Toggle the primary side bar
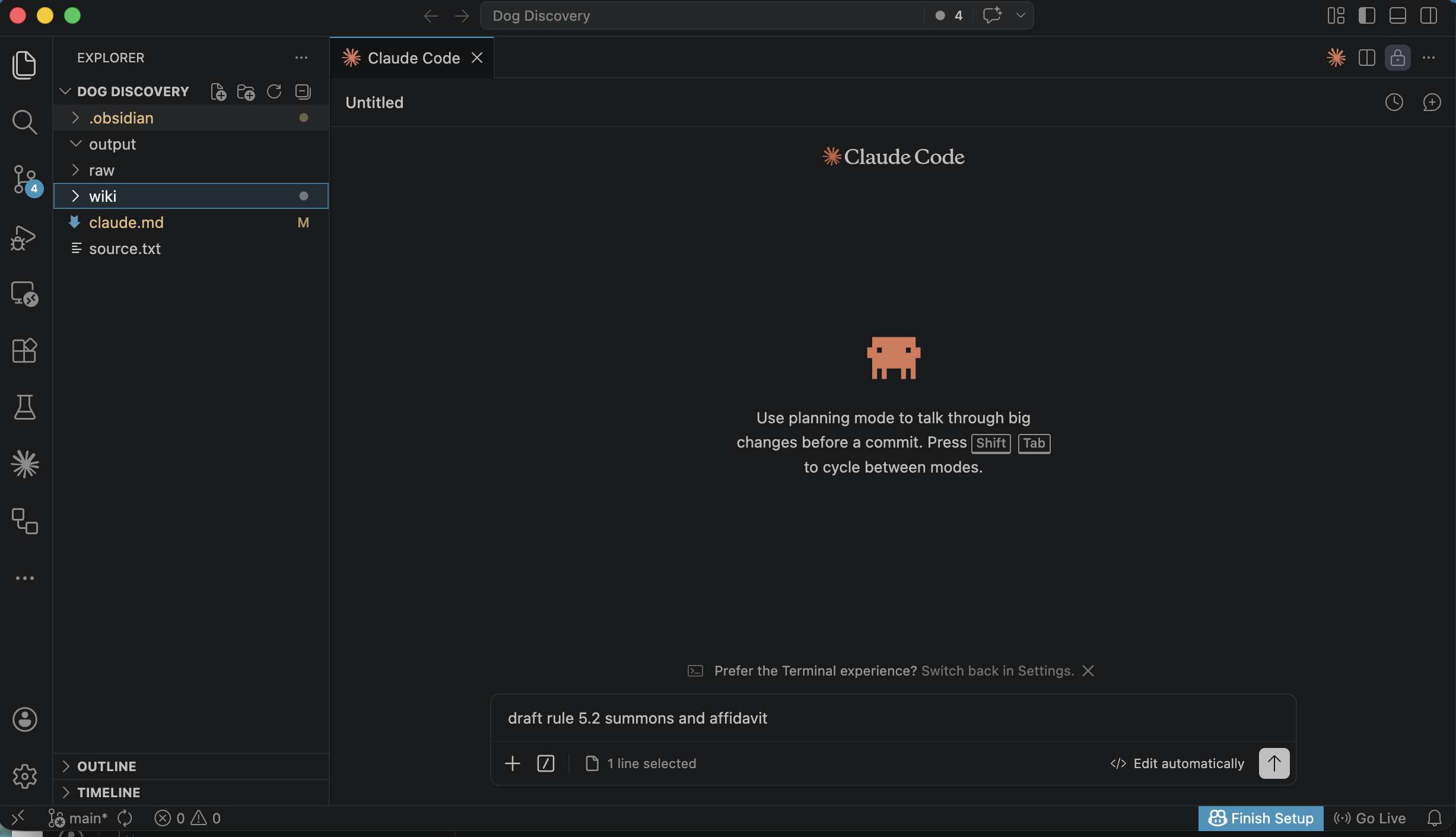The width and height of the screenshot is (1456, 837). click(1367, 15)
